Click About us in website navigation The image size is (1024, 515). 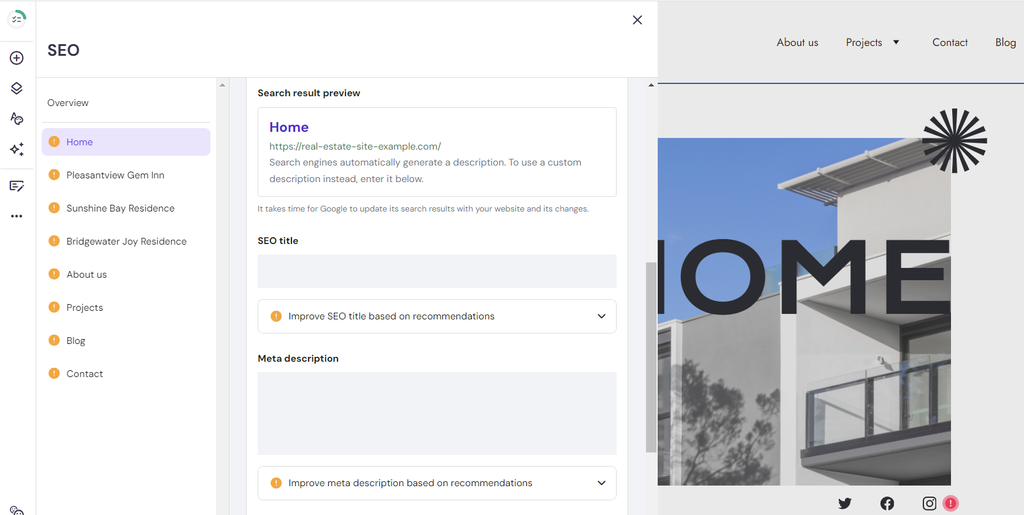point(797,42)
